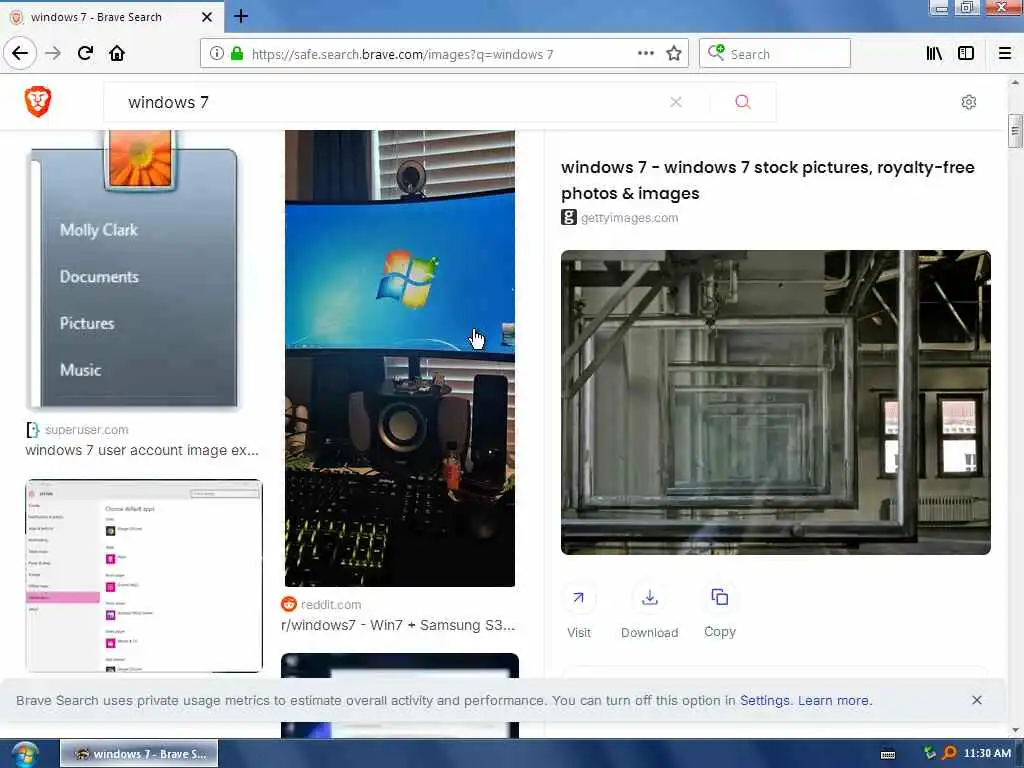Image resolution: width=1024 pixels, height=768 pixels.
Task: Select the Molly Clark user account thumbnail
Action: click(135, 269)
